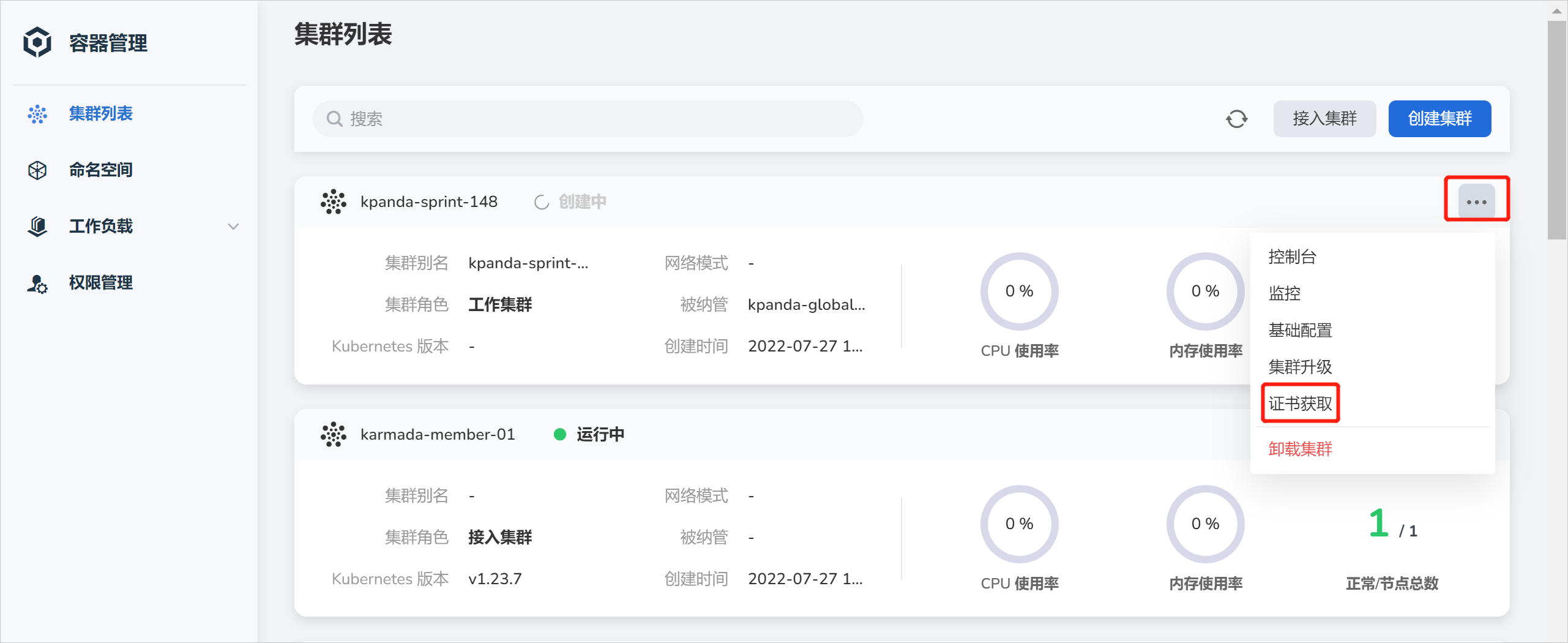
Task: Open 命名空间 in sidebar
Action: [x=101, y=170]
